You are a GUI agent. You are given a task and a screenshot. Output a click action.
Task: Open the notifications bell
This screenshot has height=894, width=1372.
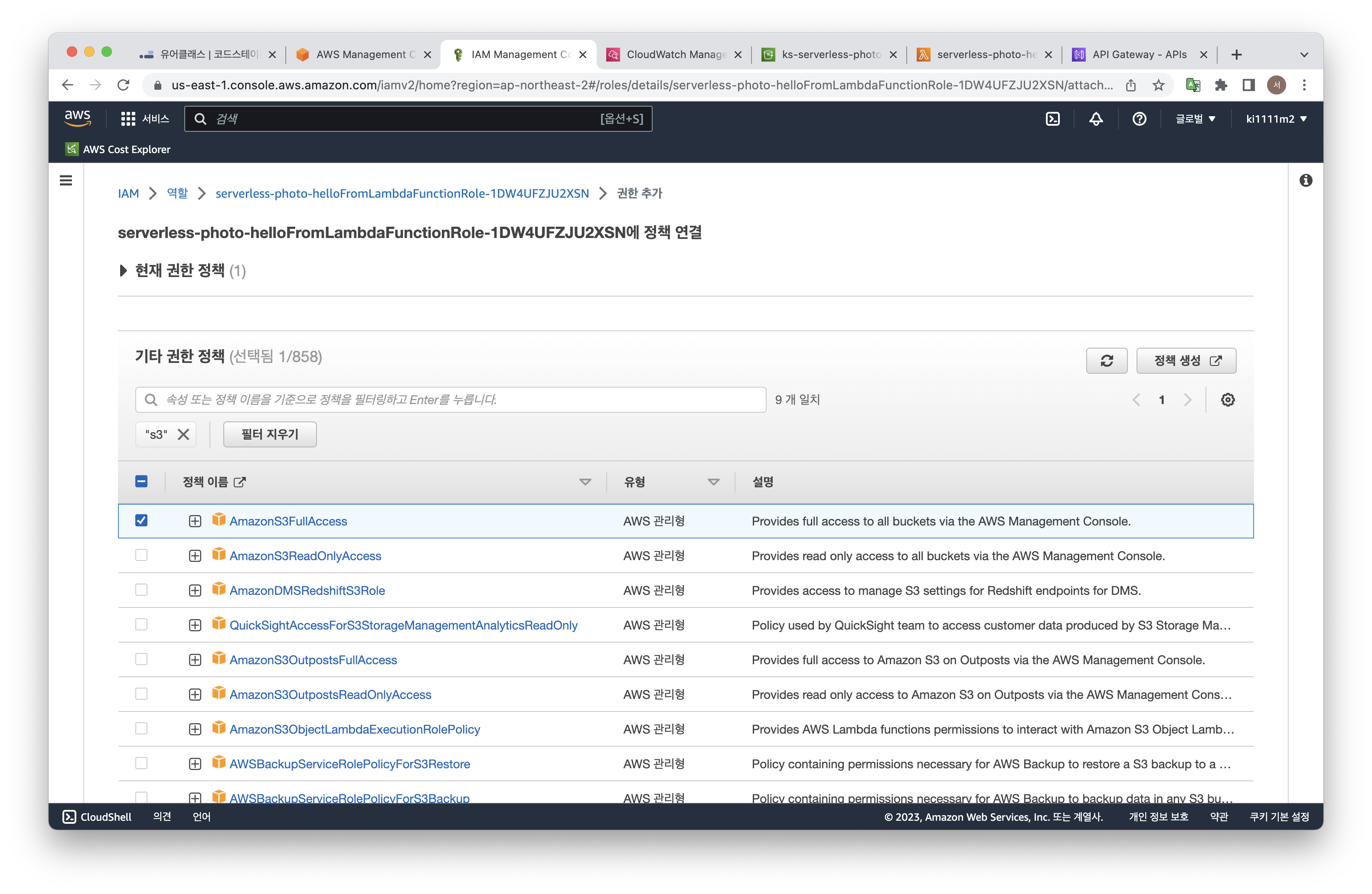tap(1096, 119)
